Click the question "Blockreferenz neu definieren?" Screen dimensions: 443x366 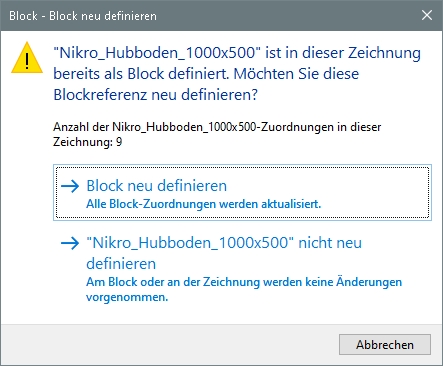(156, 95)
